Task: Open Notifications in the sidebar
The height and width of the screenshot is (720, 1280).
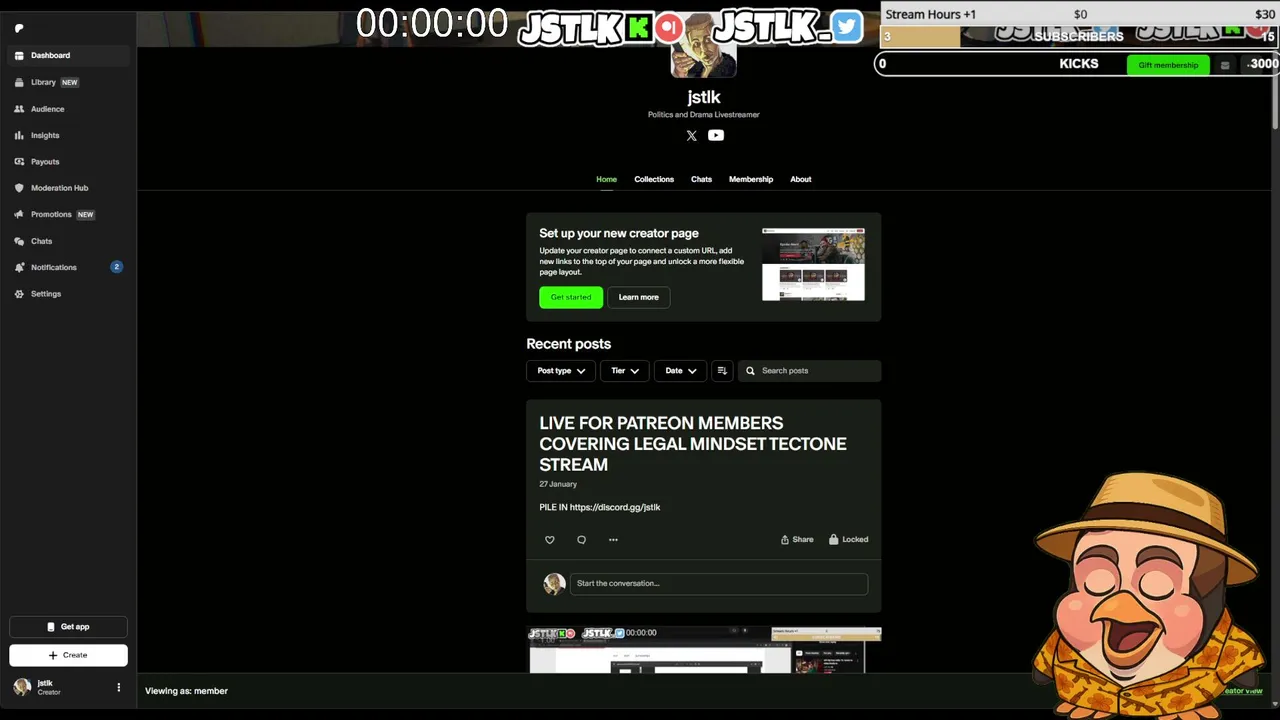Action: [x=68, y=267]
